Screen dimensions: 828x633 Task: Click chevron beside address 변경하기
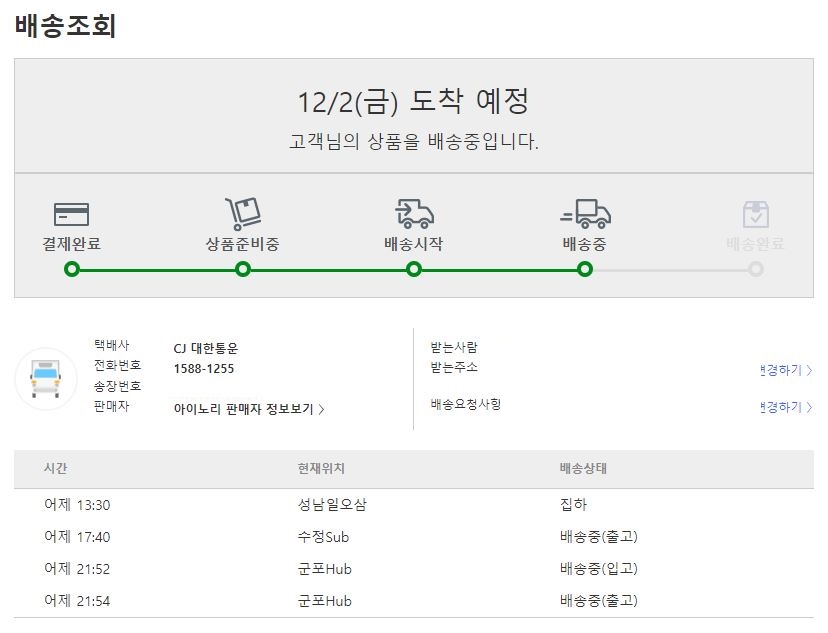point(809,371)
